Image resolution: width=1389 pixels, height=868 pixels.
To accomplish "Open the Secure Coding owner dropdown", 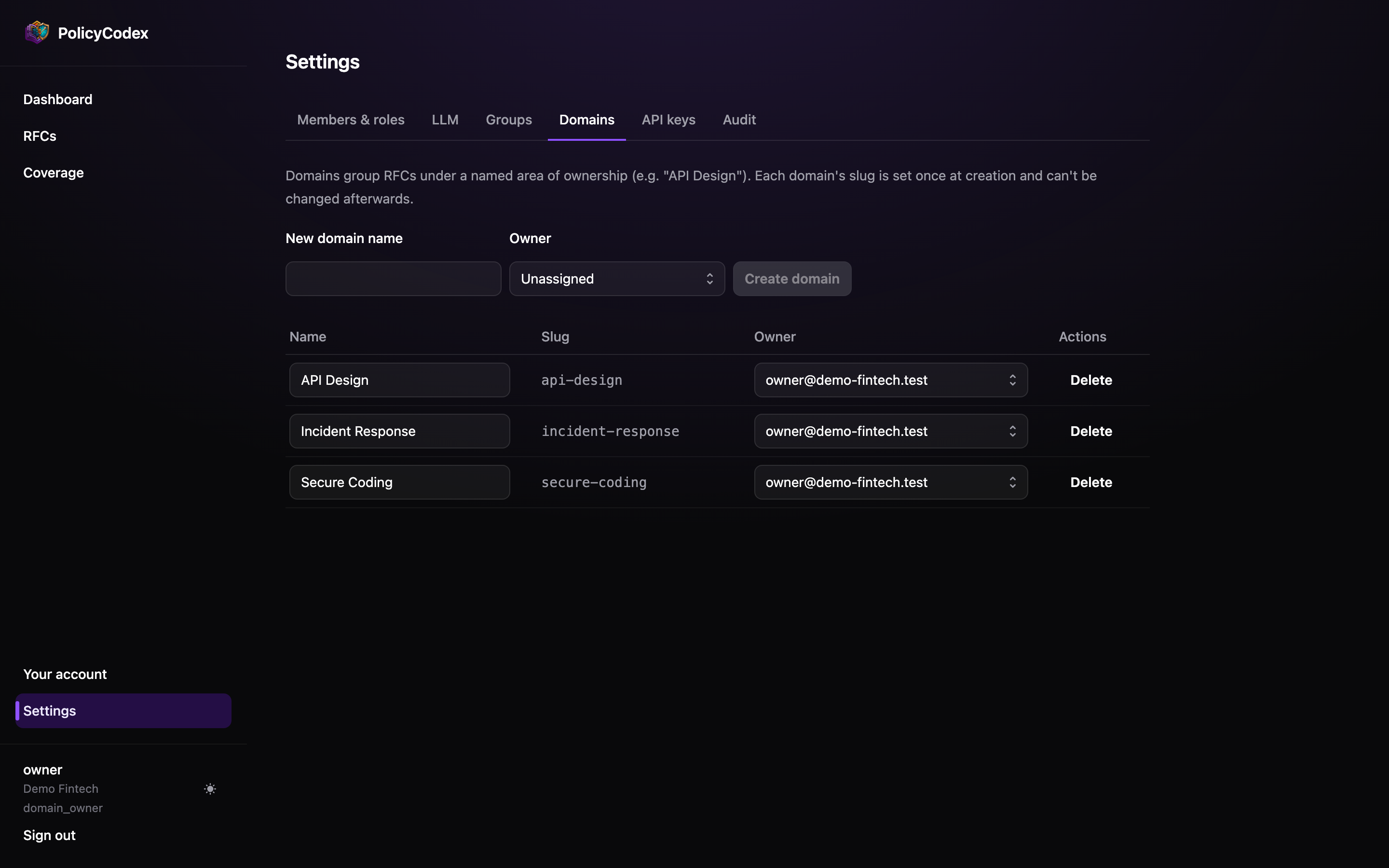I will click(891, 482).
